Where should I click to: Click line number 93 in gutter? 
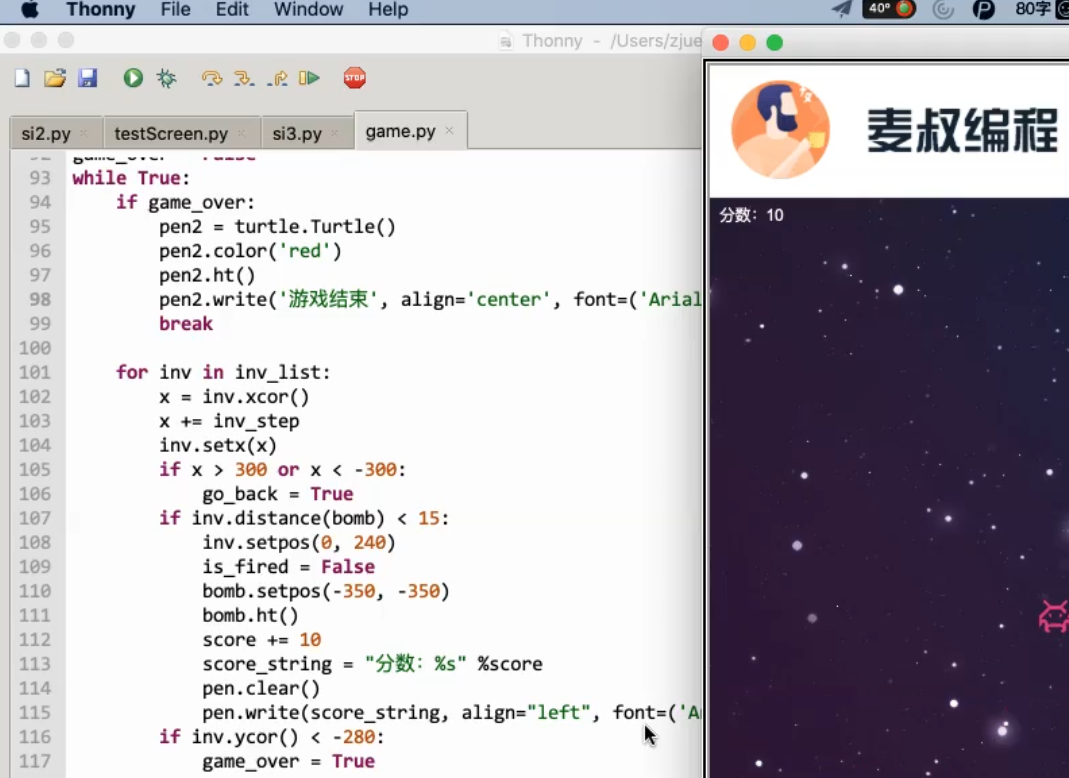click(x=40, y=178)
